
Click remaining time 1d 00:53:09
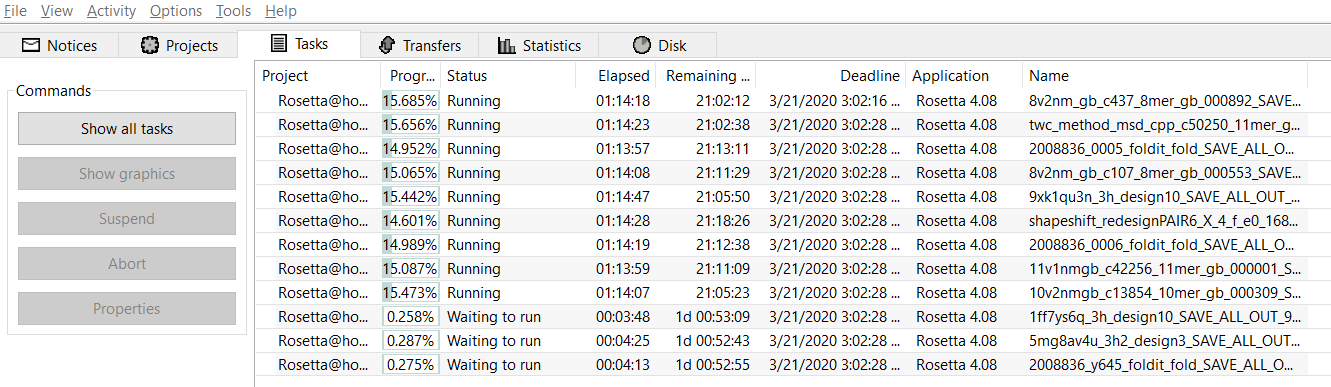click(713, 317)
